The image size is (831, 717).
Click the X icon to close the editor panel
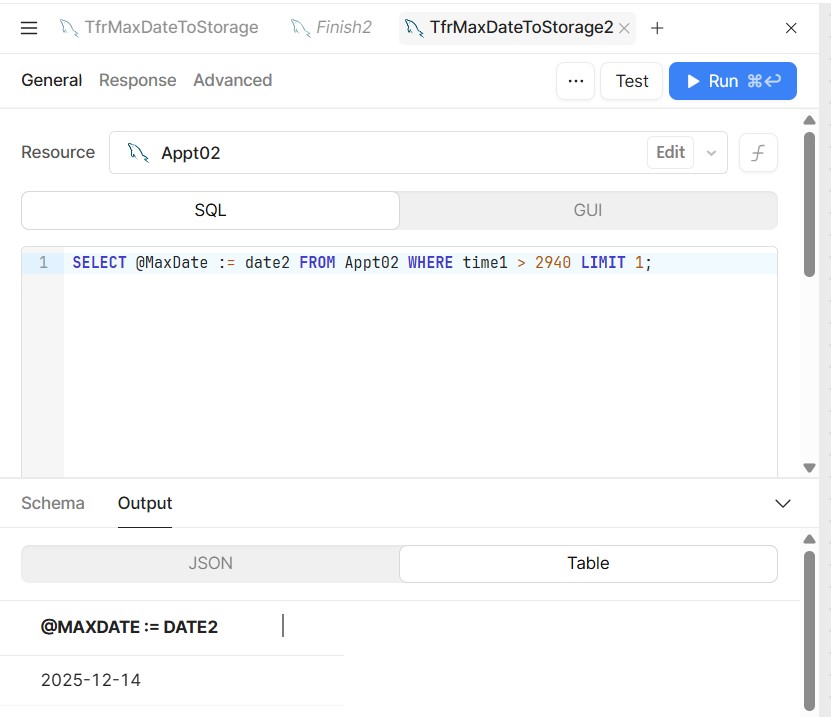791,28
